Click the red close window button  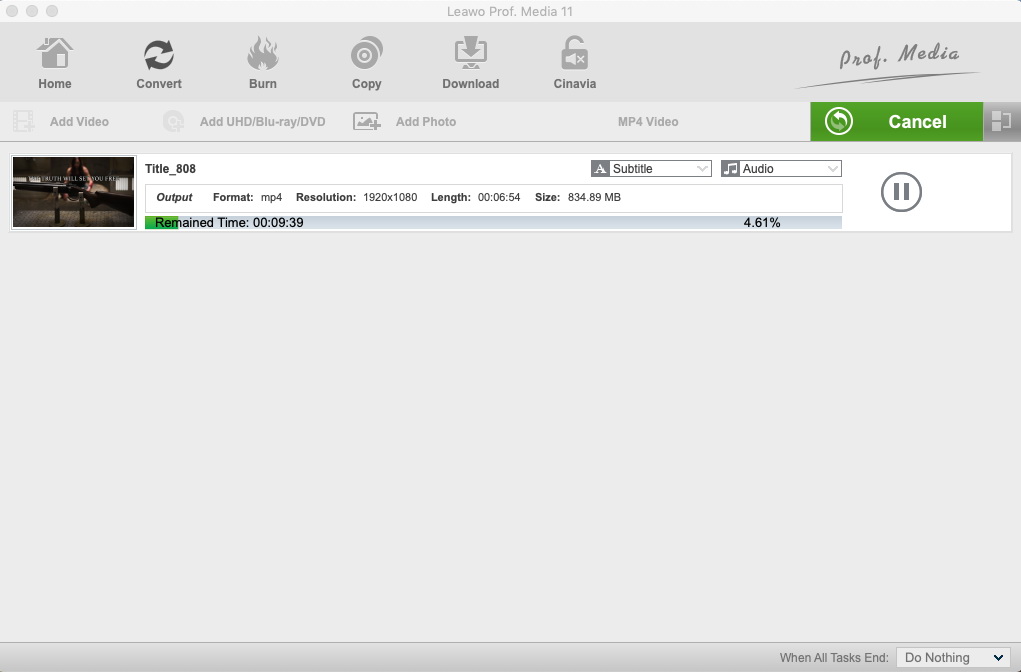[x=12, y=11]
